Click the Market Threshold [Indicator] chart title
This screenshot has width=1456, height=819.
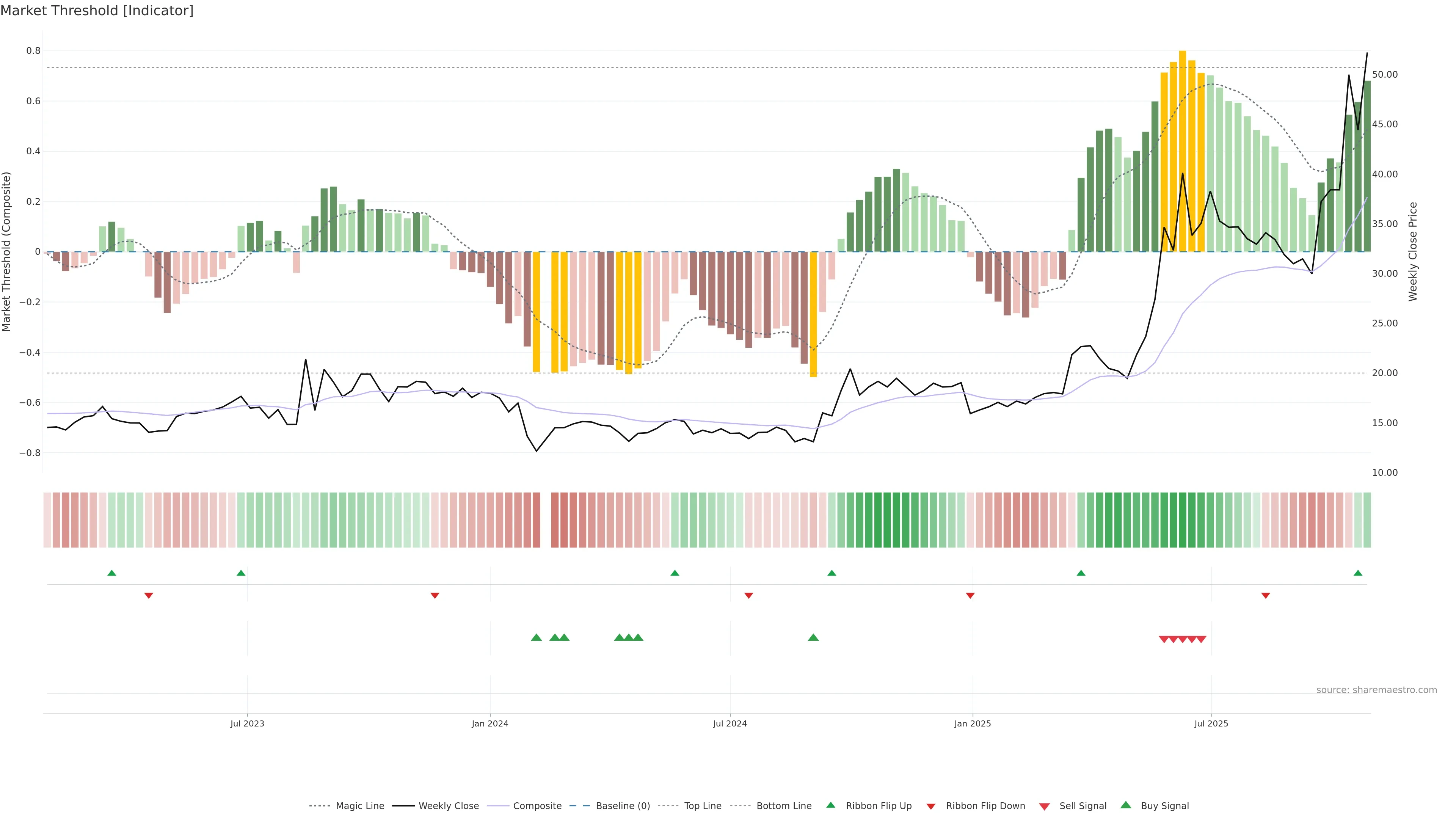tap(97, 11)
